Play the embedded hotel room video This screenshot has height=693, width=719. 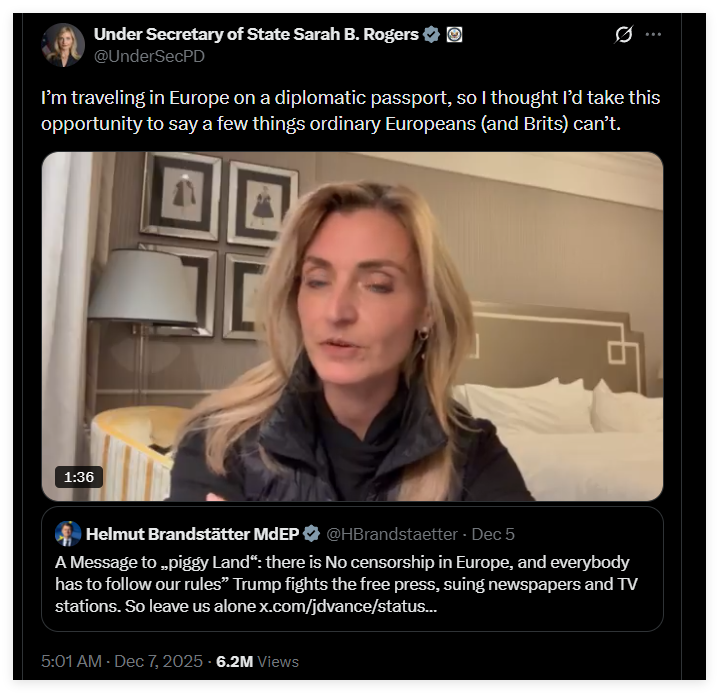[352, 326]
